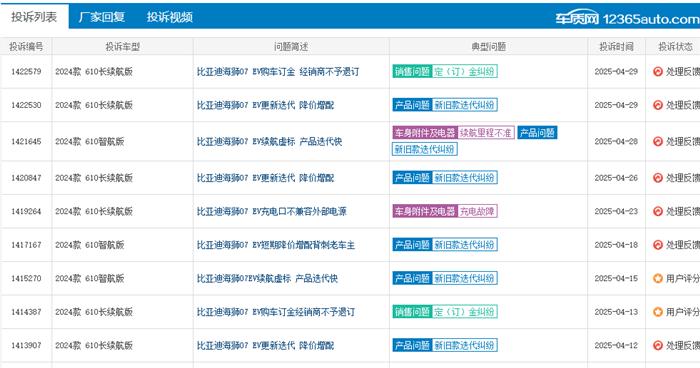Click 2024款 610长续航版 in row 1419264
Screen dimensions: 700x368
(94, 211)
